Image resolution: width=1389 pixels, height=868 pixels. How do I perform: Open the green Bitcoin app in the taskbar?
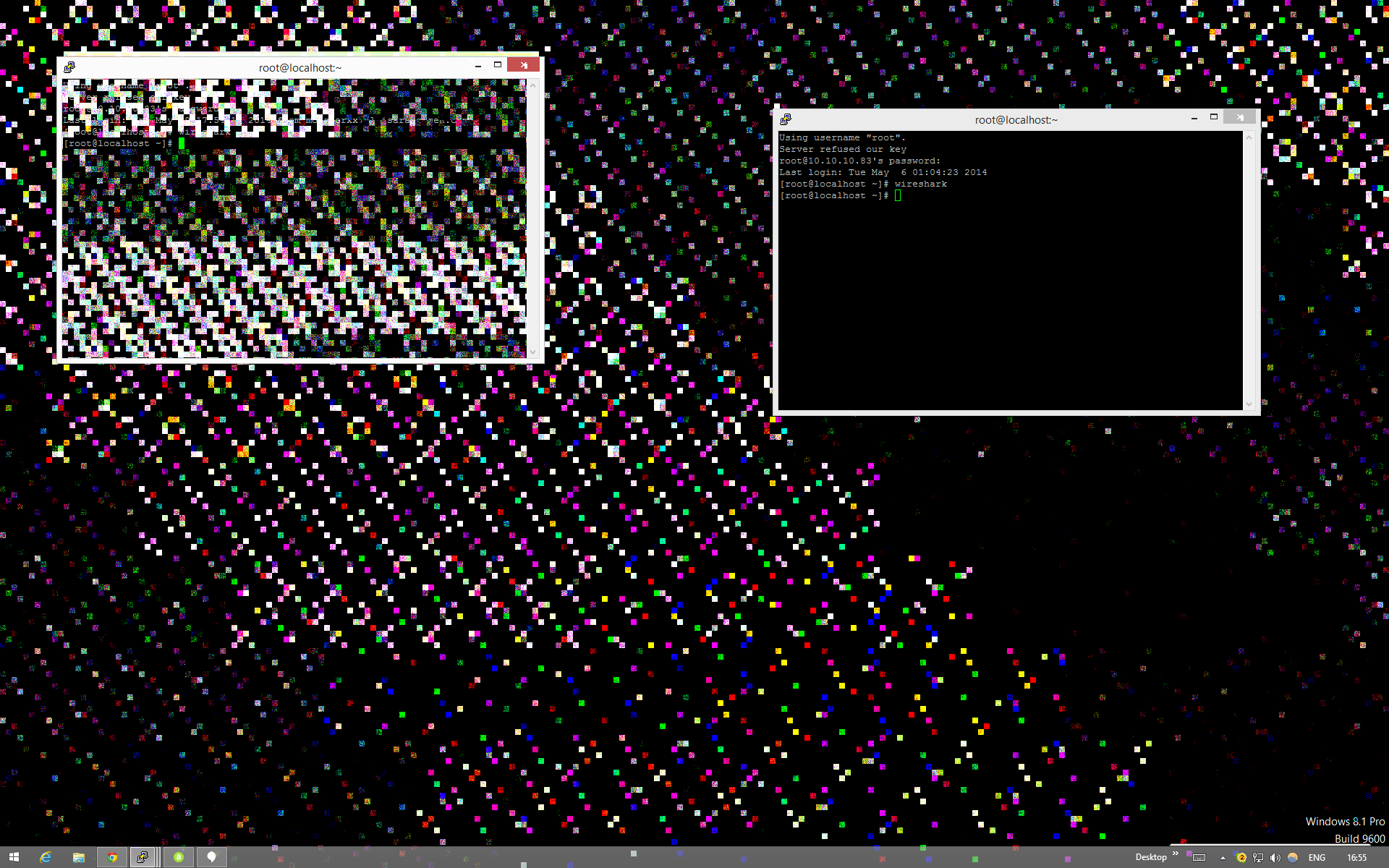[x=179, y=857]
